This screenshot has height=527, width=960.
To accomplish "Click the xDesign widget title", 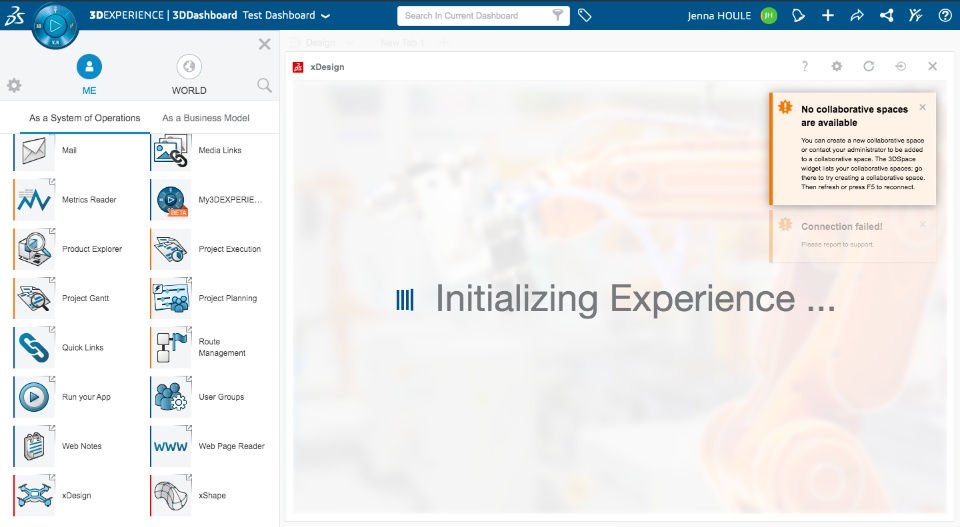I will (328, 67).
